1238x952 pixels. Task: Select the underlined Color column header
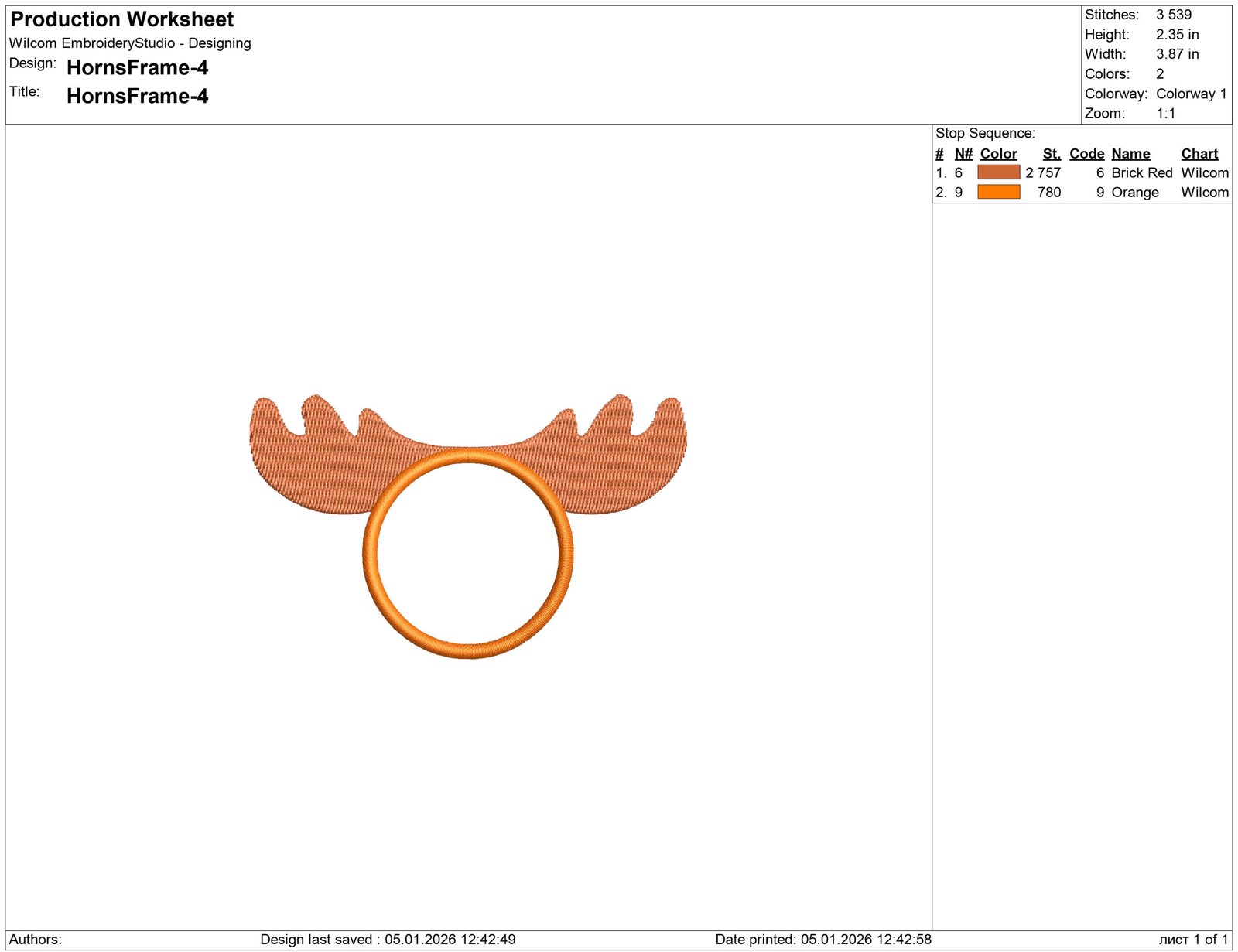[x=998, y=154]
